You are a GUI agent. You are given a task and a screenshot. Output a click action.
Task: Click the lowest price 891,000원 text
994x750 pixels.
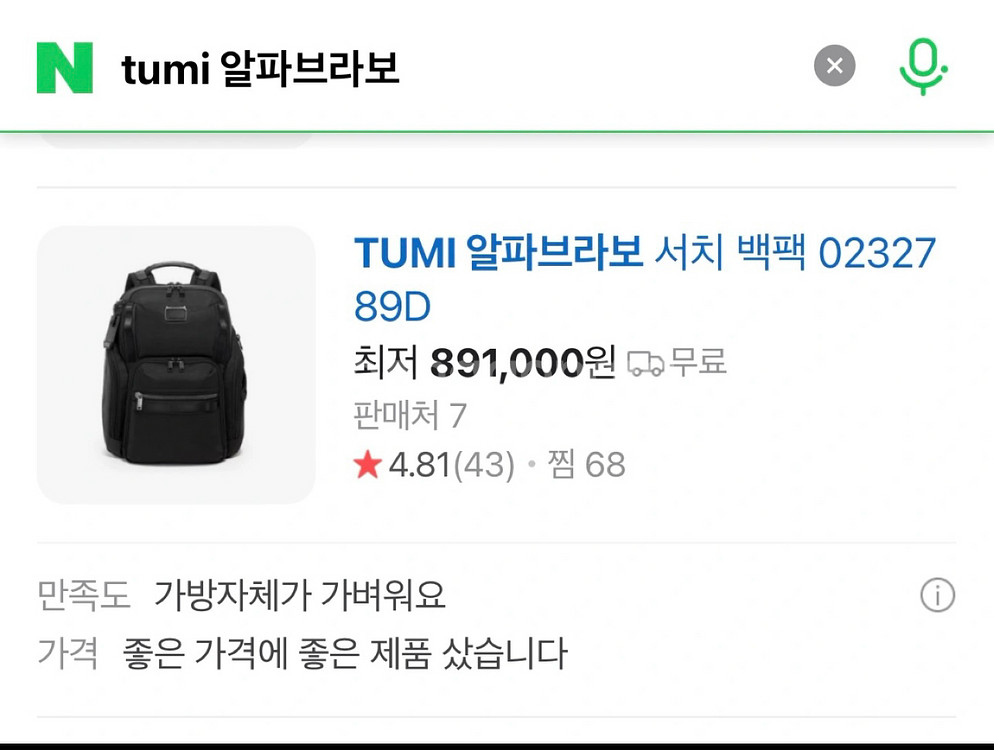(x=523, y=363)
